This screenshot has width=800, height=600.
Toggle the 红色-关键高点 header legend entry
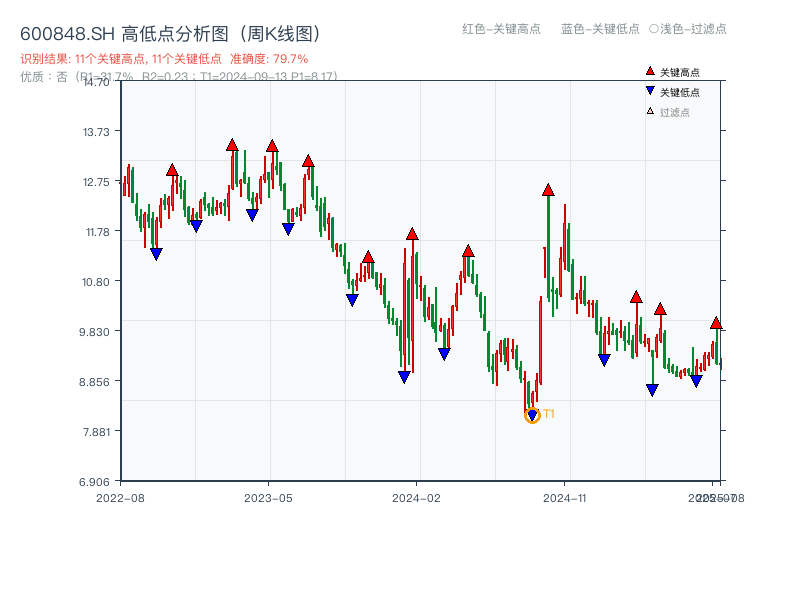click(501, 29)
